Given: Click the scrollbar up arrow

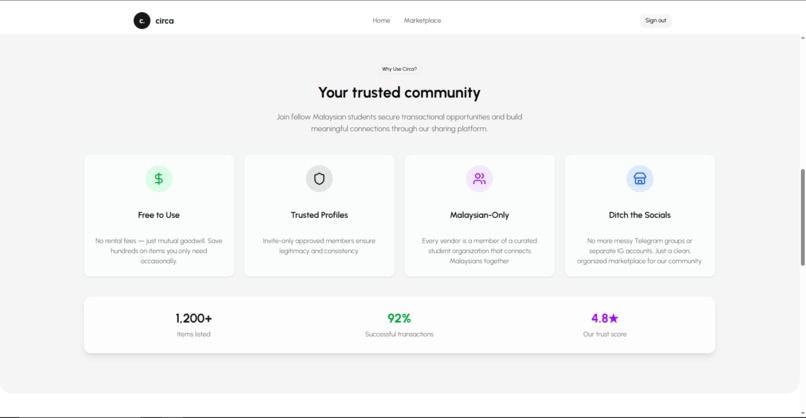Looking at the screenshot, I should click(x=802, y=38).
